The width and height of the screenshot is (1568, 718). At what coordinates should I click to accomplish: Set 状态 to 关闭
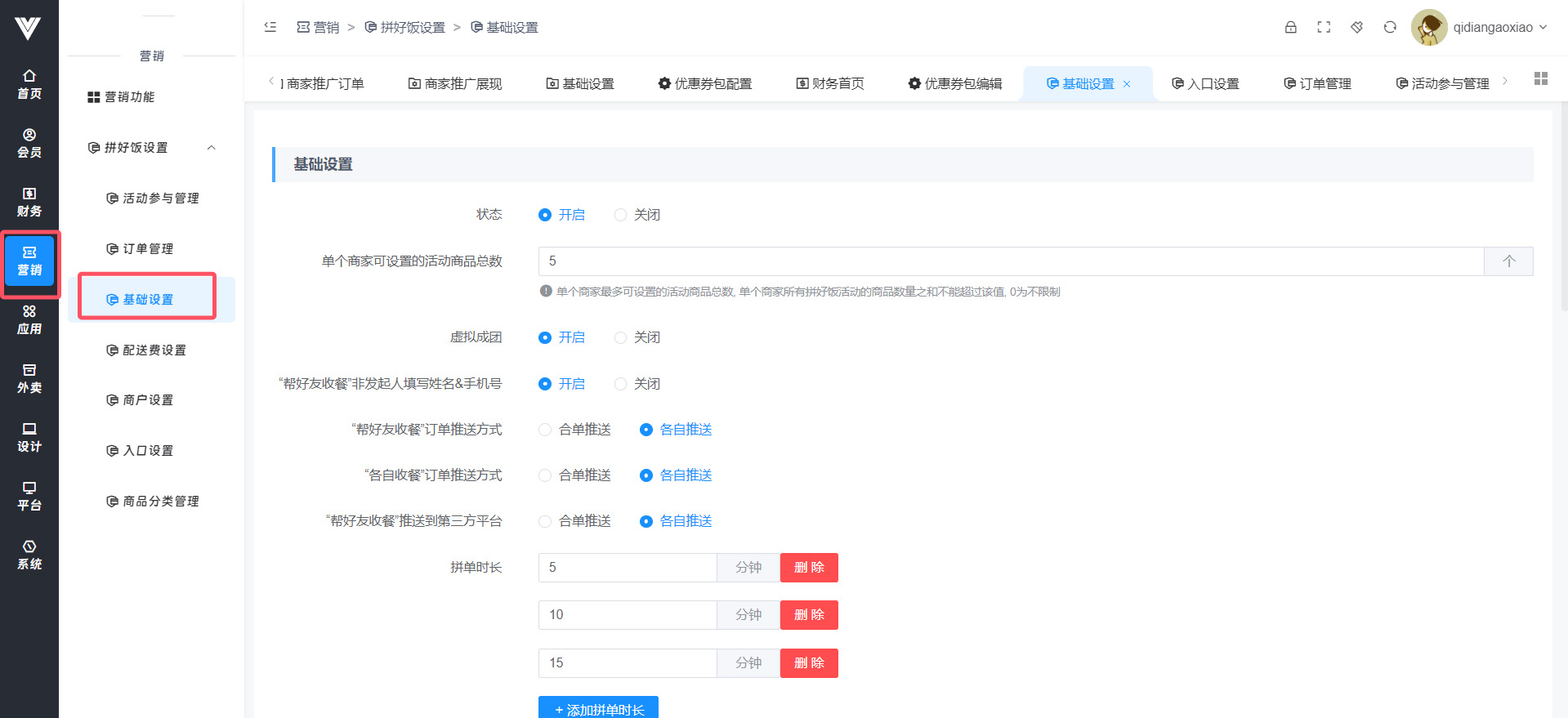coord(621,215)
